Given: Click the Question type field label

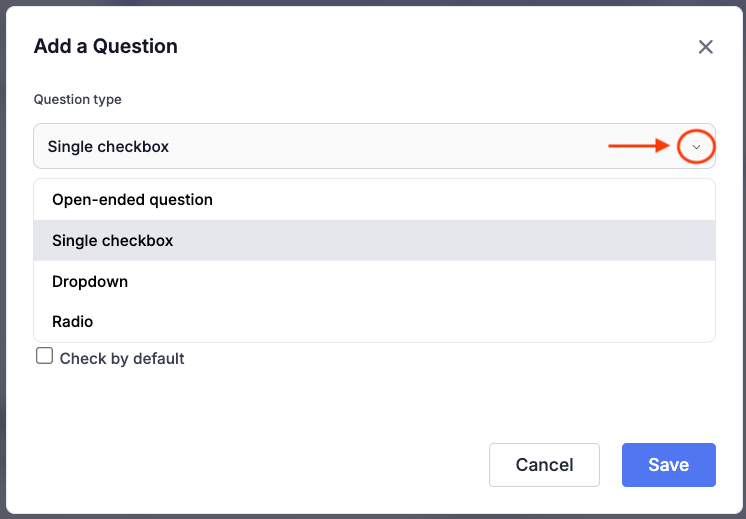Looking at the screenshot, I should 78,99.
